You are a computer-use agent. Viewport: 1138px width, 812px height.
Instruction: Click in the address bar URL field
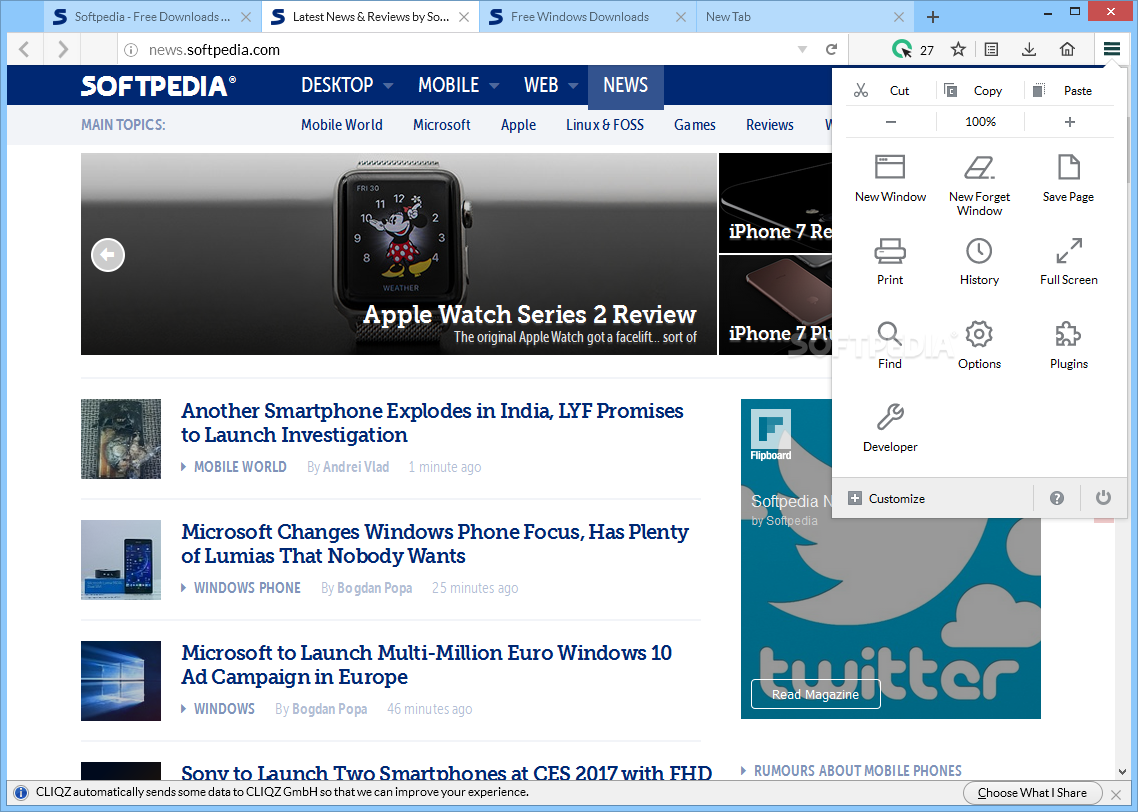464,49
